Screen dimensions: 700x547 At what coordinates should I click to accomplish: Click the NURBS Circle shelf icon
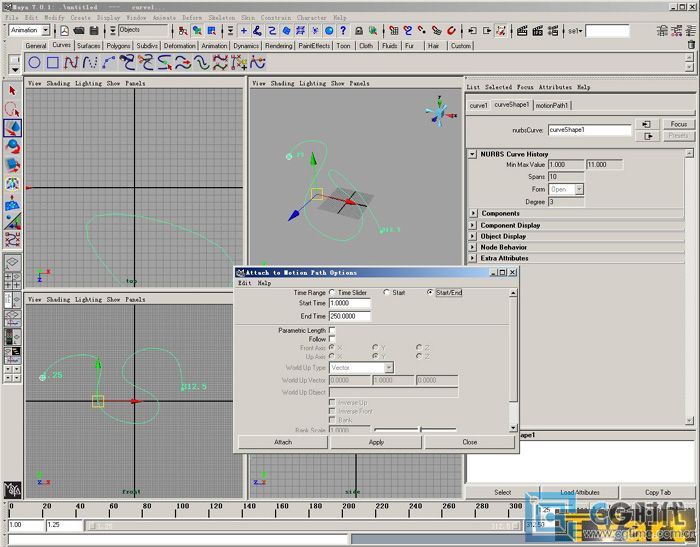coord(34,63)
